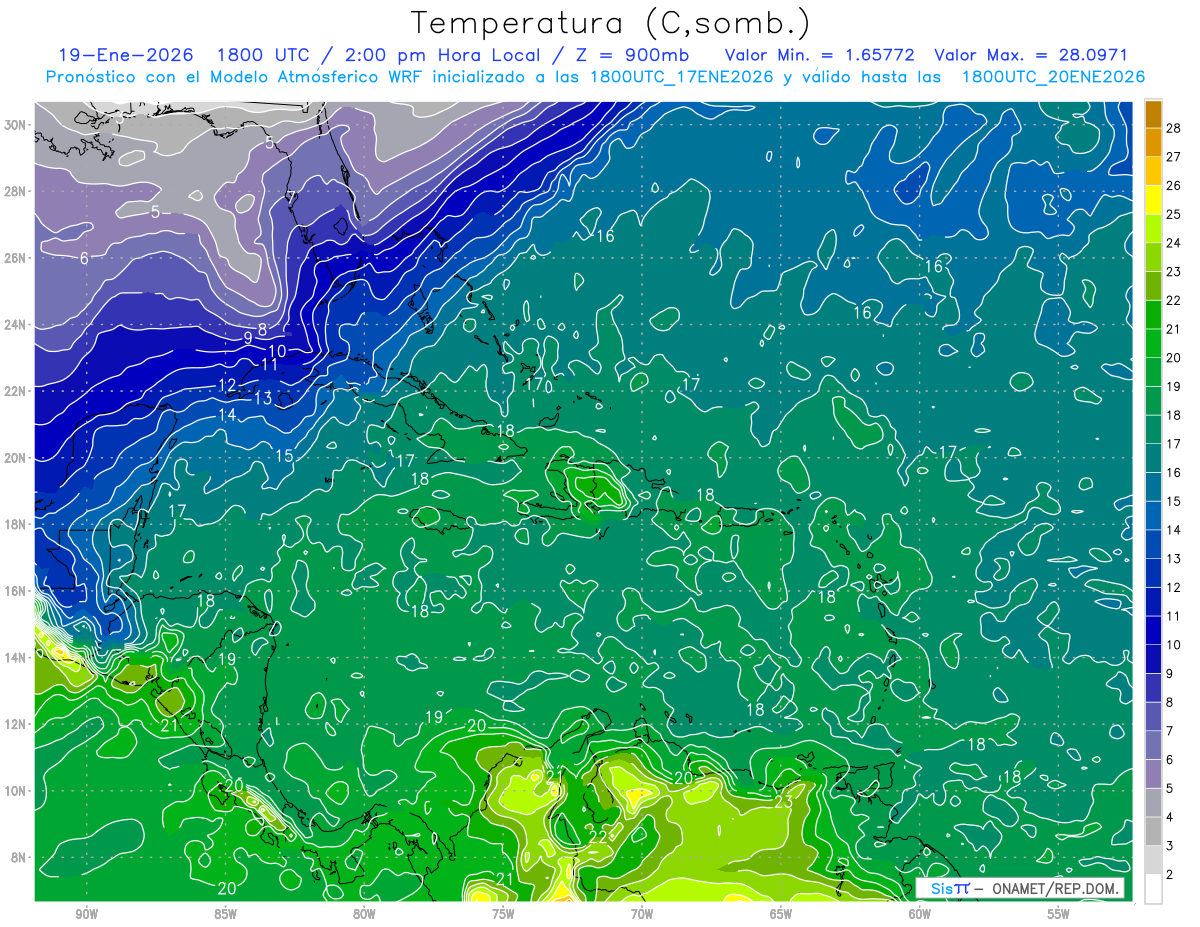Click the '24' label in the color legend
This screenshot has height=927, width=1200.
(x=1175, y=243)
